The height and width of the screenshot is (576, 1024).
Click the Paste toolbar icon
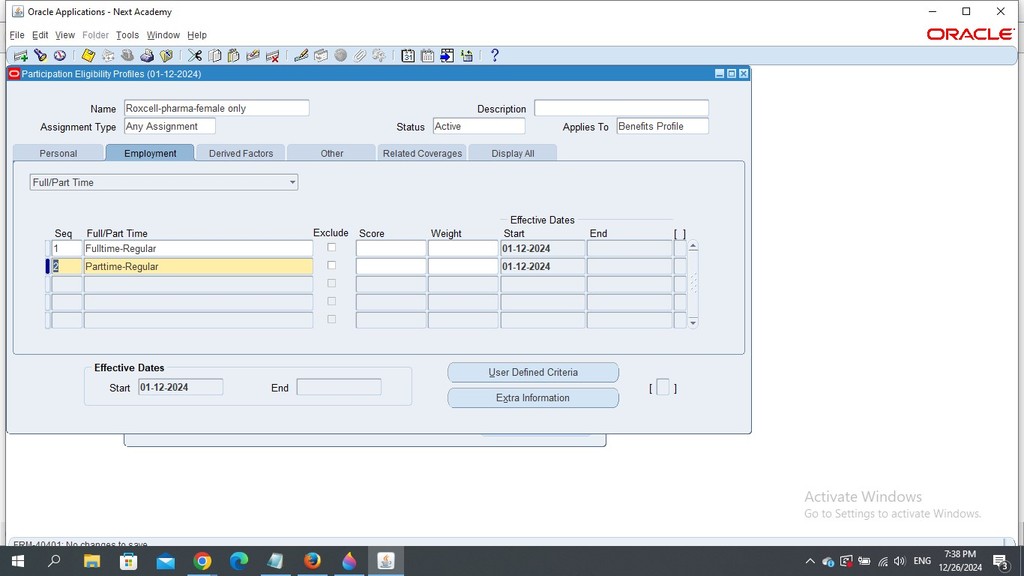pos(234,56)
